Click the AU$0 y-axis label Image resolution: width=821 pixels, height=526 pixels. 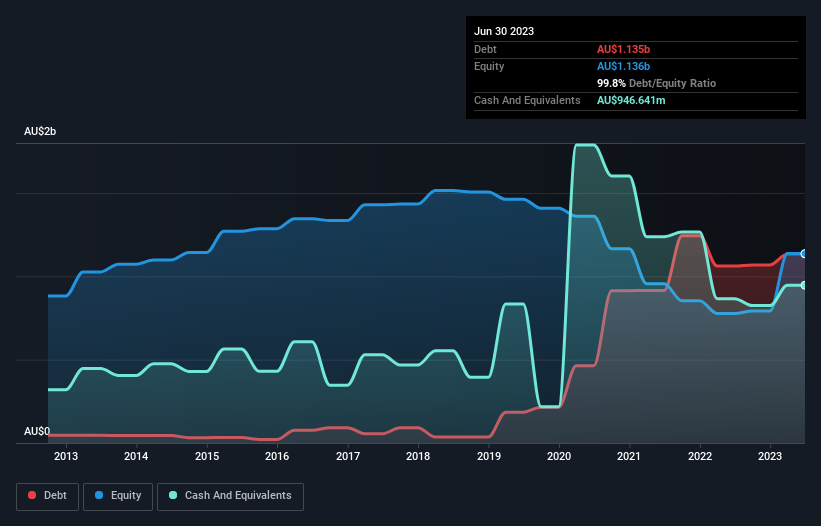pos(37,432)
